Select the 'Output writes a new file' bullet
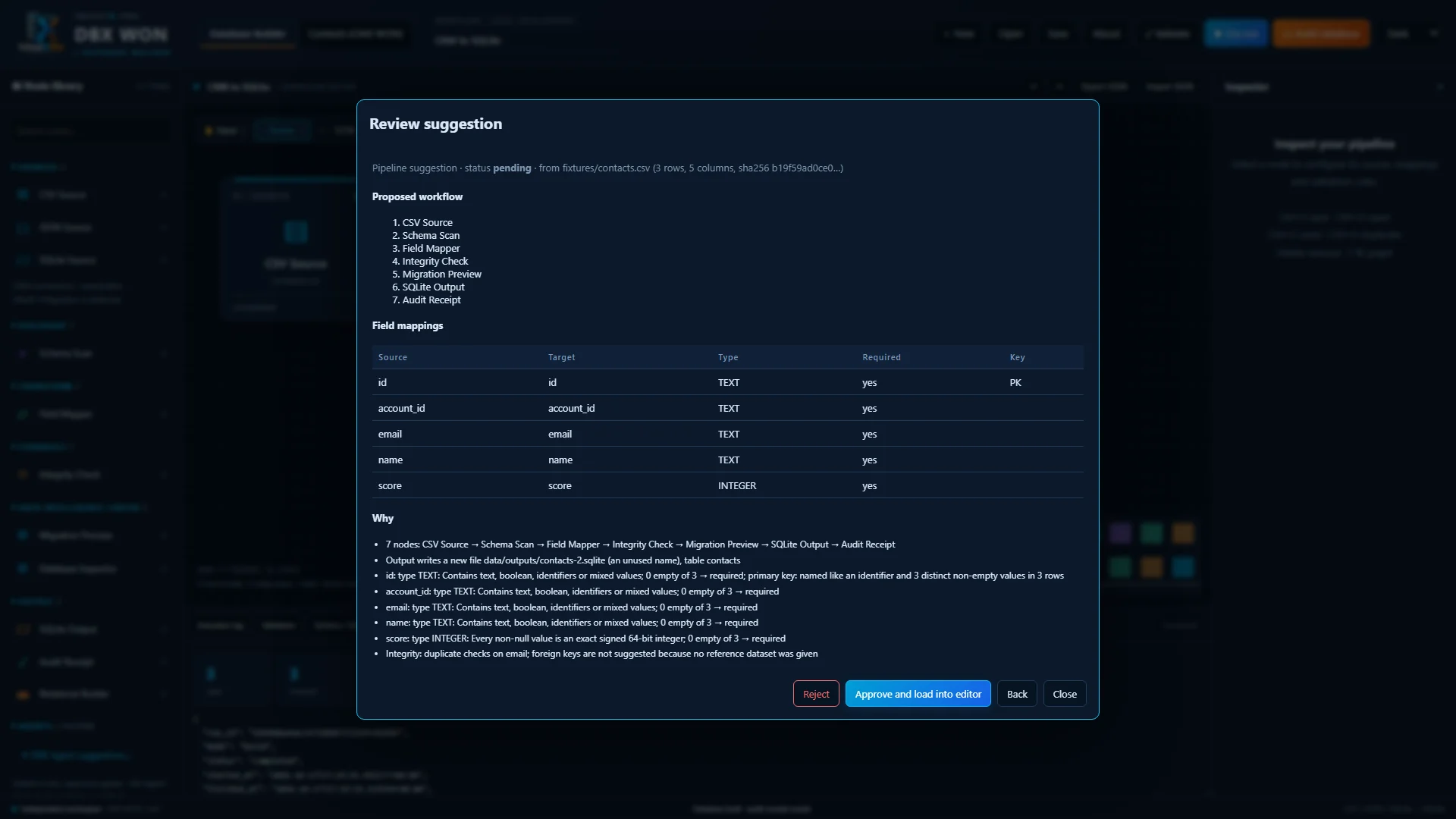 pos(563,560)
